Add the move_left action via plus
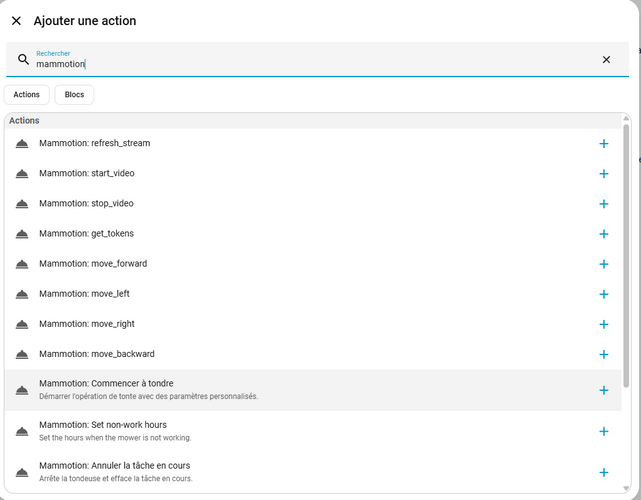Viewport: 641px width, 500px height. (604, 294)
